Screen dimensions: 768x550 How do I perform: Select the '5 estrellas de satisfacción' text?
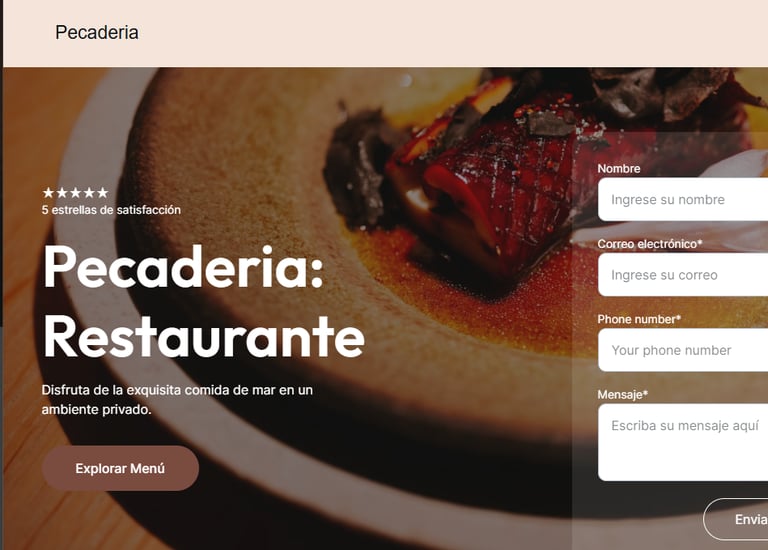111,210
